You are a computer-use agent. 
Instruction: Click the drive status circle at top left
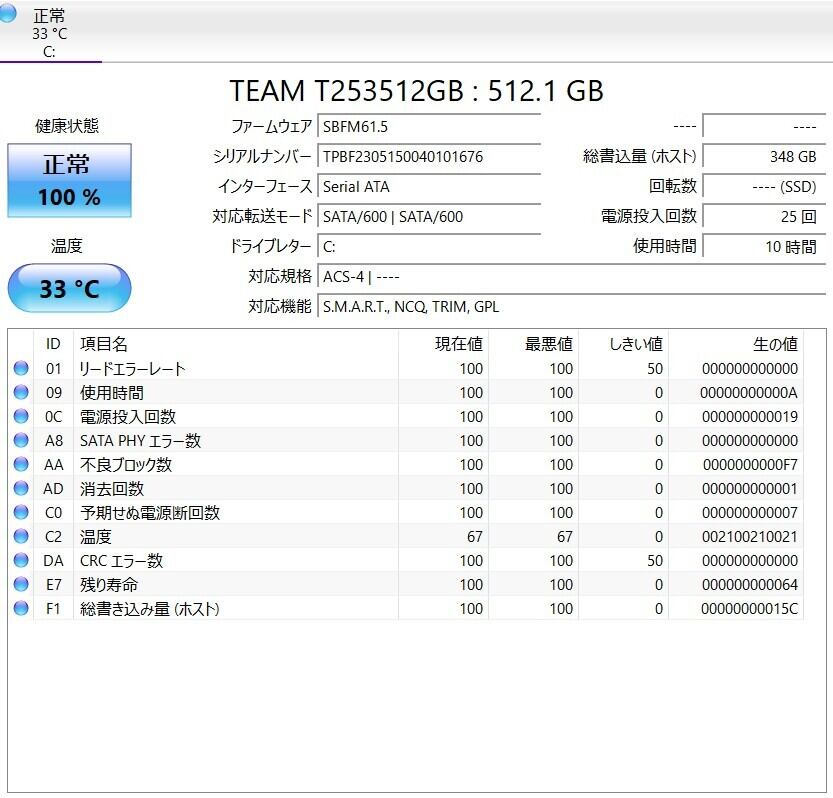click(7, 14)
